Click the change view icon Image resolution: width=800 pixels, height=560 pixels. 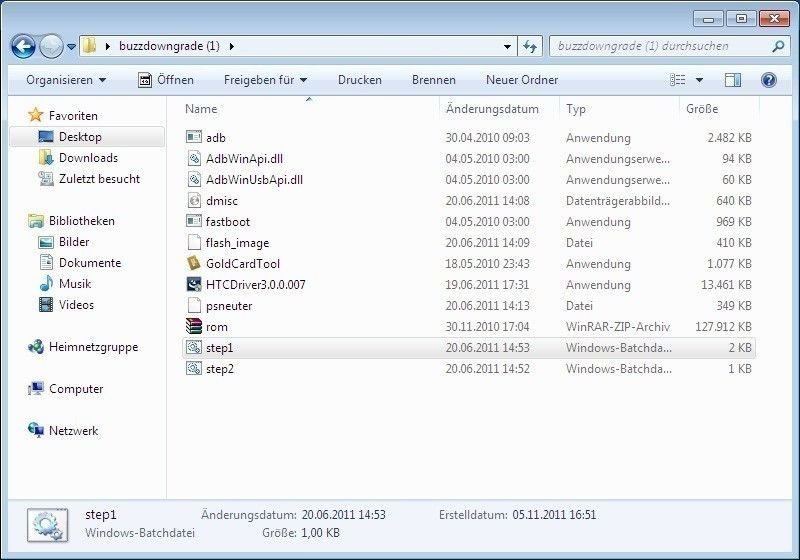[x=678, y=80]
